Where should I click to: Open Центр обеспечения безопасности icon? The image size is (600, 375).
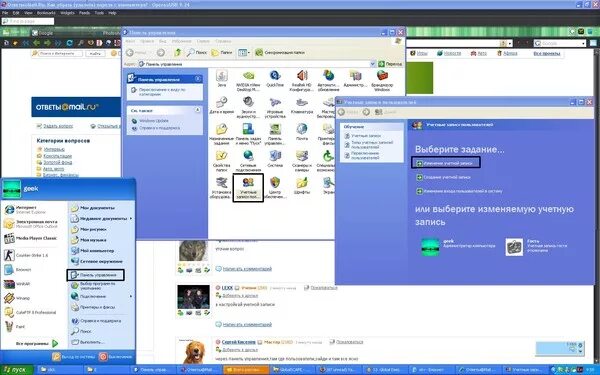[275, 188]
